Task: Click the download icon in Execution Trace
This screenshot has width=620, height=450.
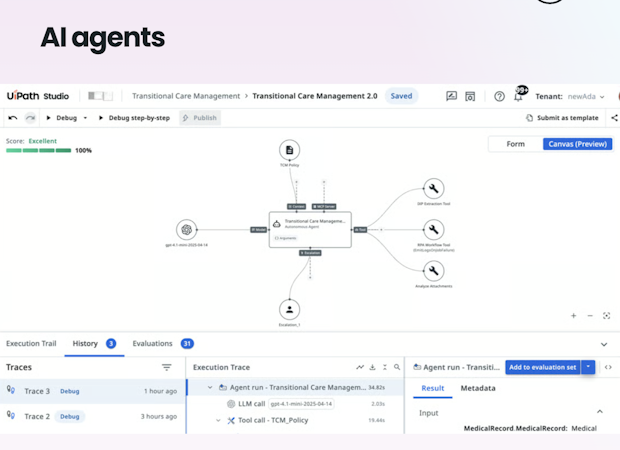Action: pyautogui.click(x=372, y=367)
